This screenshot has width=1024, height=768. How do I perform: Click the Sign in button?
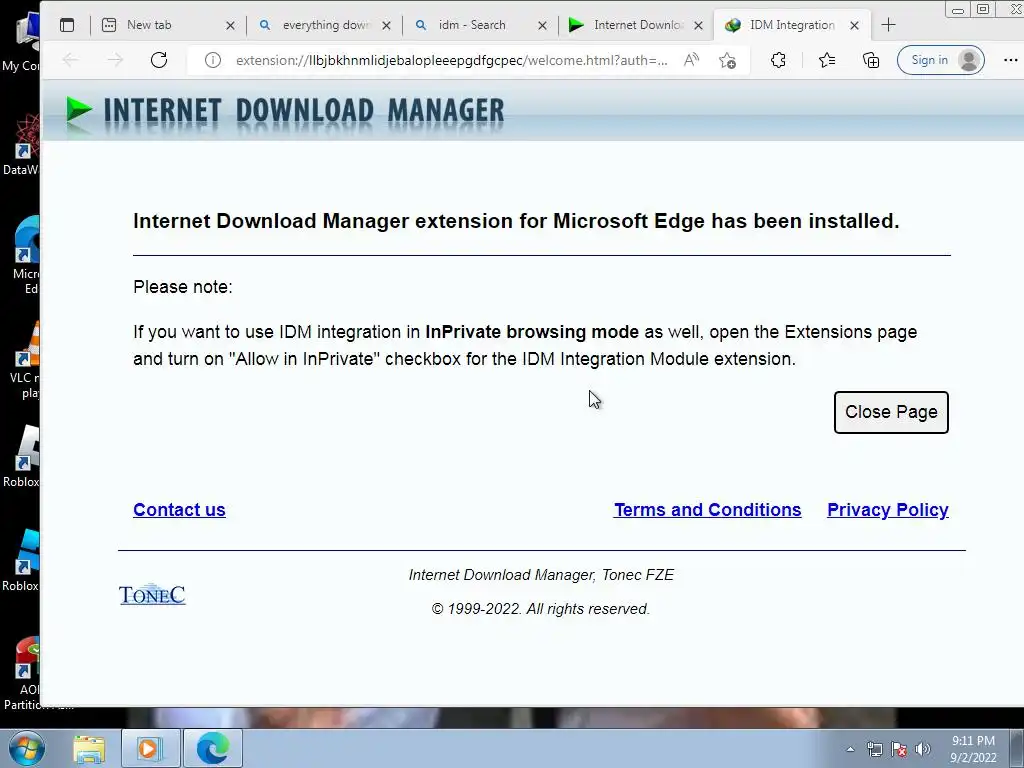[x=940, y=60]
